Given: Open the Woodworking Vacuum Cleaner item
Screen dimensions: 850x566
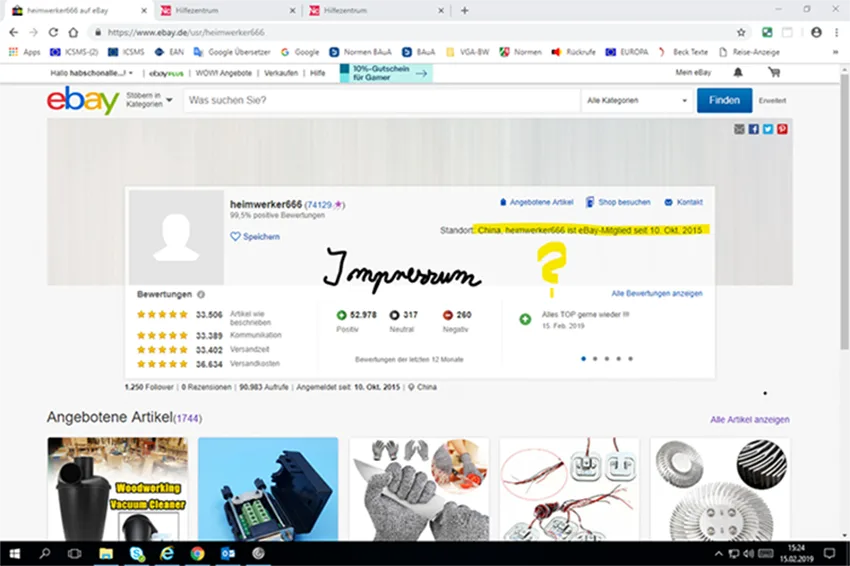Looking at the screenshot, I should click(x=118, y=489).
